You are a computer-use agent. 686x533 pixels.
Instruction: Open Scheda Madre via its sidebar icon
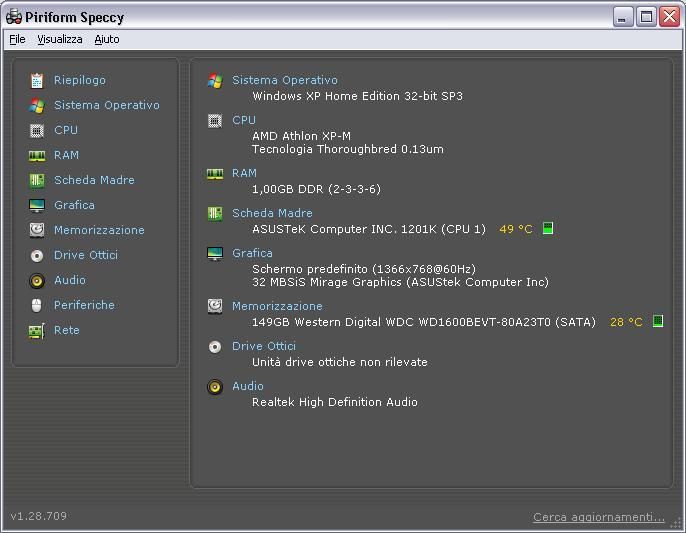pos(37,180)
